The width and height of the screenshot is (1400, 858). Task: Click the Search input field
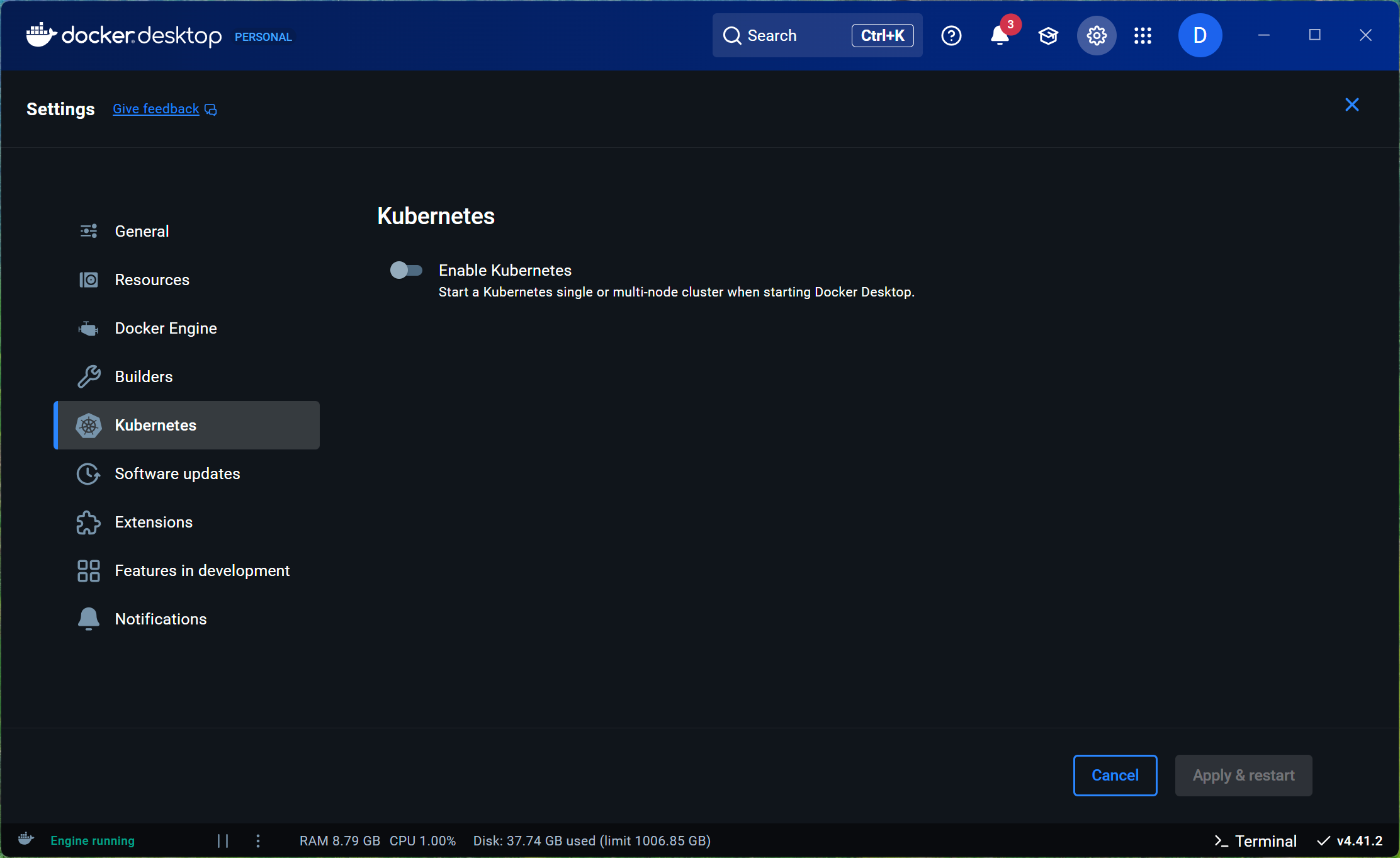coord(817,35)
